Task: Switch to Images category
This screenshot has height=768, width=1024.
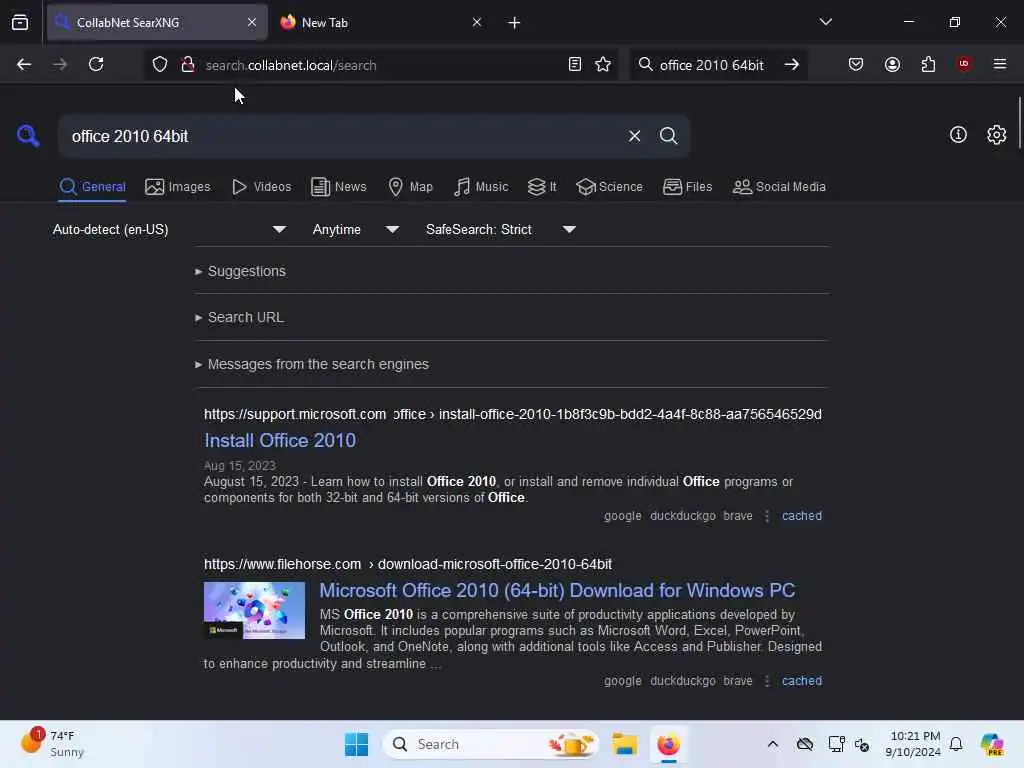Action: click(x=178, y=187)
